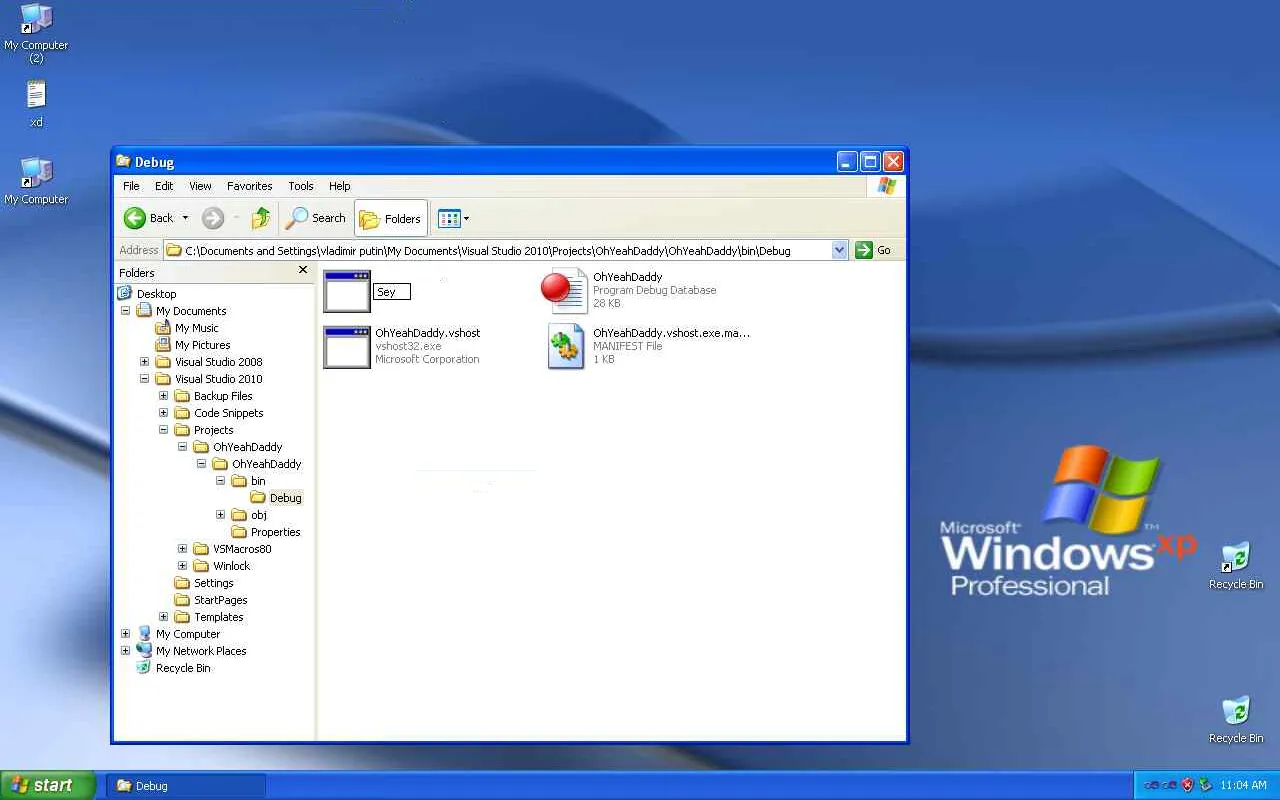The width and height of the screenshot is (1280, 800).
Task: Expand the Templates tree node
Action: (163, 617)
